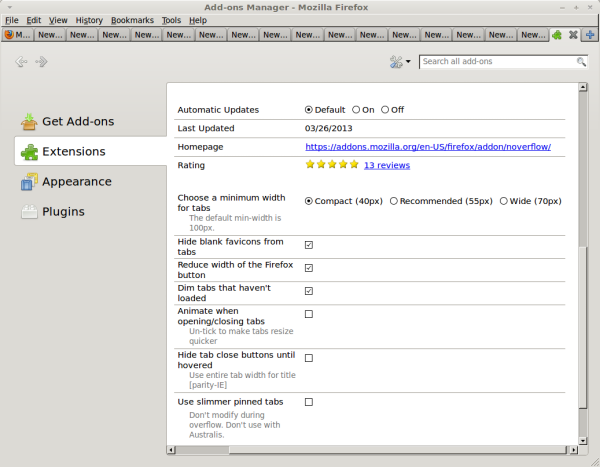Screen dimensions: 600x467
Task: Click the five-star rating icons
Action: click(332, 165)
